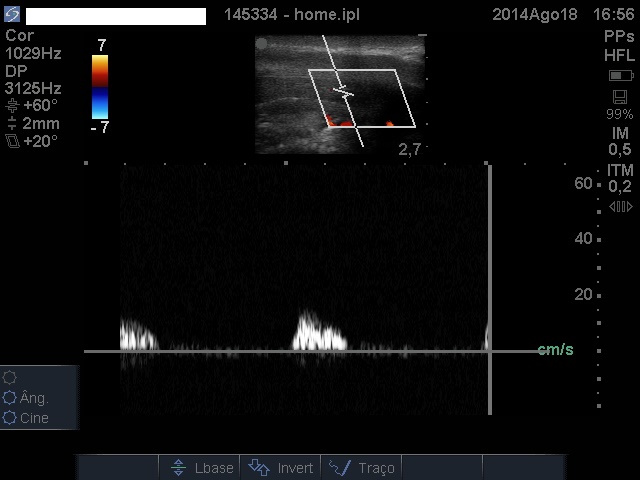Click the steering angle icon beside +20°

coord(11,142)
